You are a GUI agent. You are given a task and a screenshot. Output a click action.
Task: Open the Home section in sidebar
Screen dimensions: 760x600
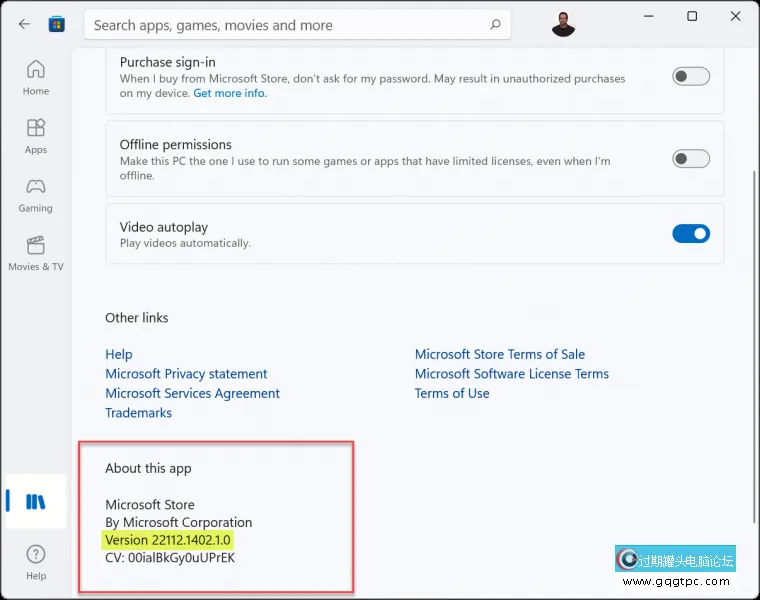coord(36,77)
